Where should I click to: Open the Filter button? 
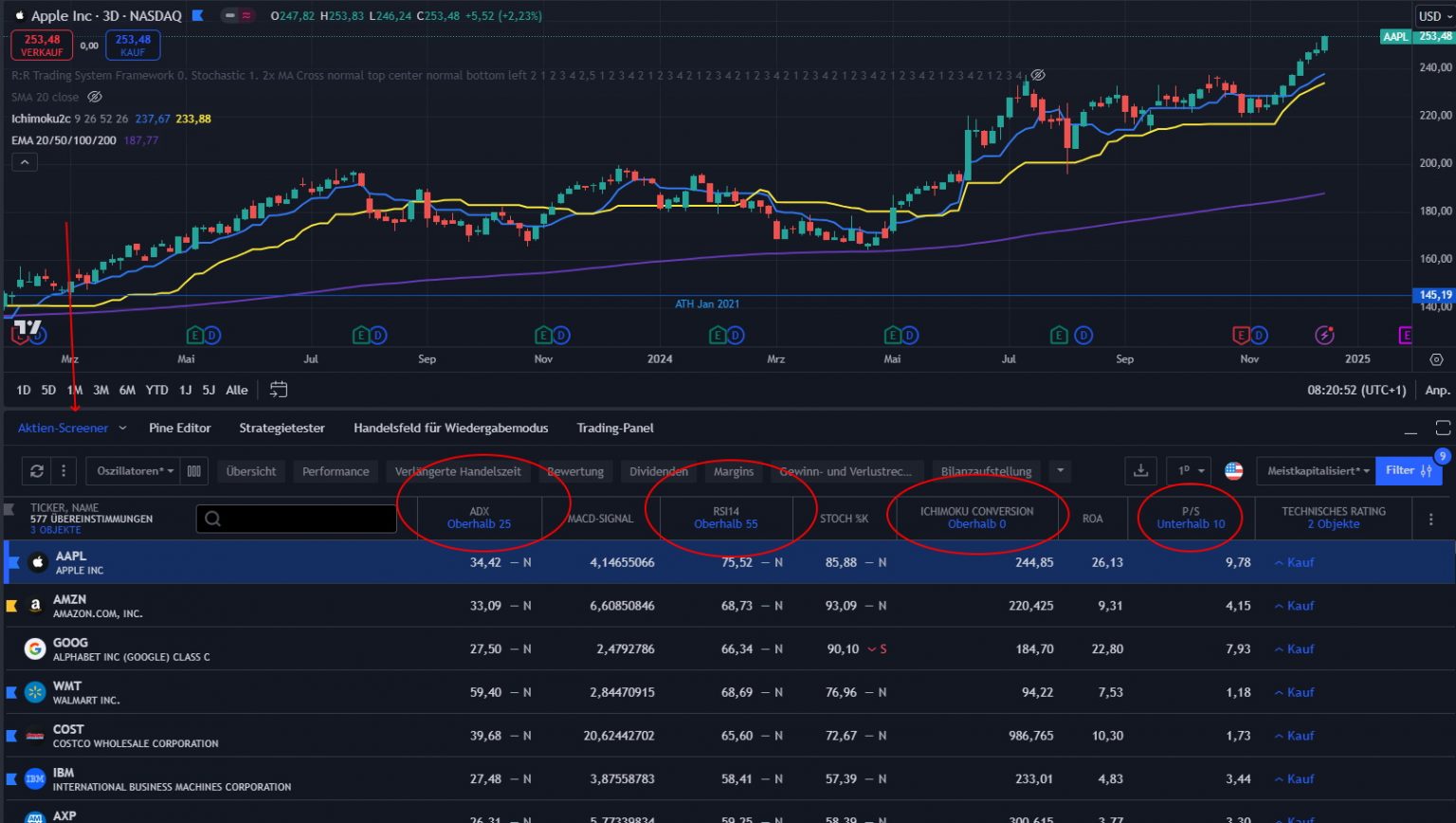(1409, 470)
